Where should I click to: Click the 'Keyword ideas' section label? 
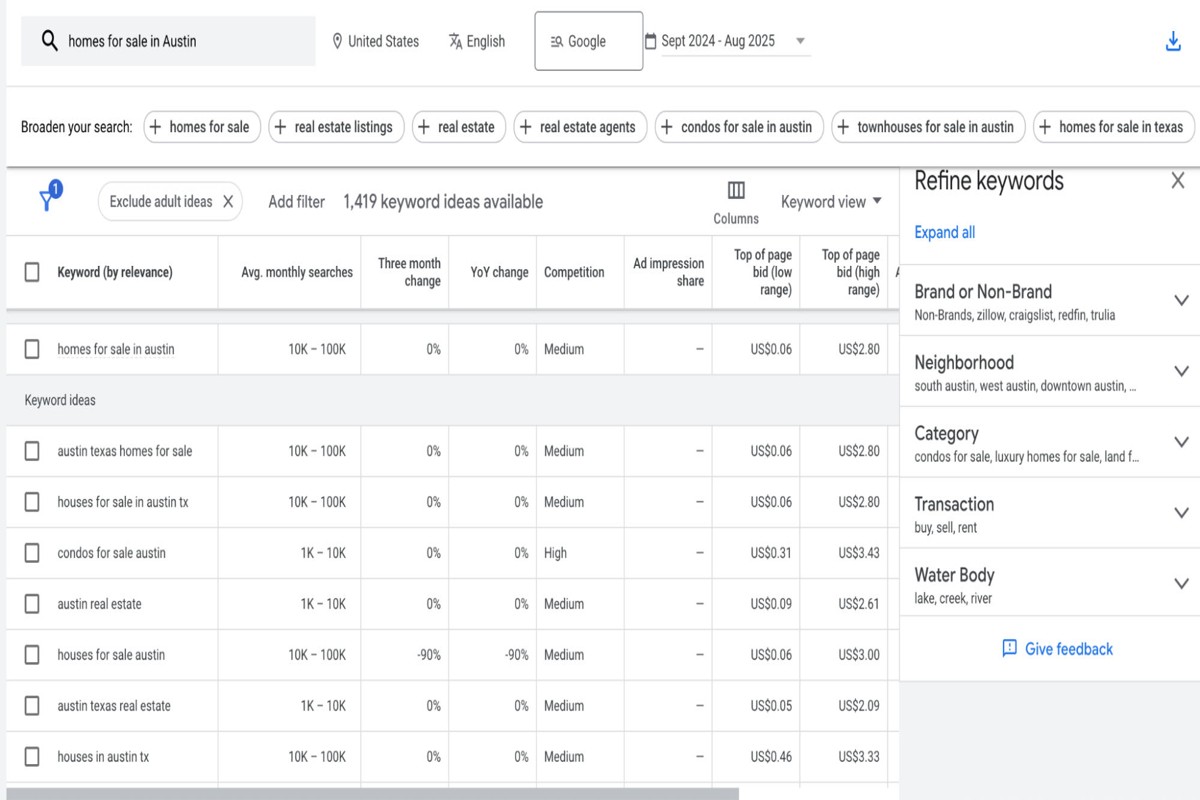pos(60,400)
